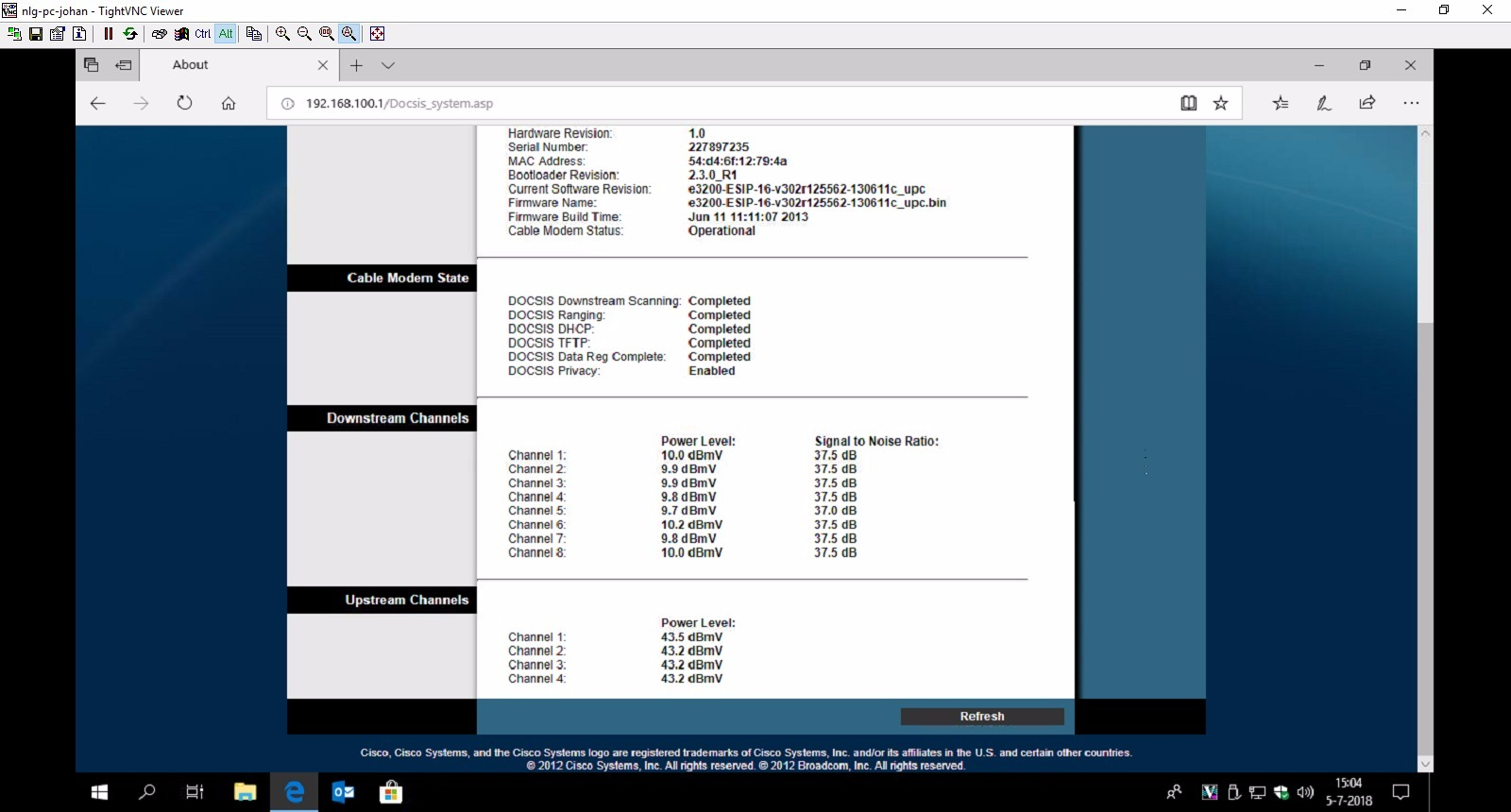Screen dimensions: 1511x812
Task: Click the modem page Refresh button
Action: coord(982,717)
